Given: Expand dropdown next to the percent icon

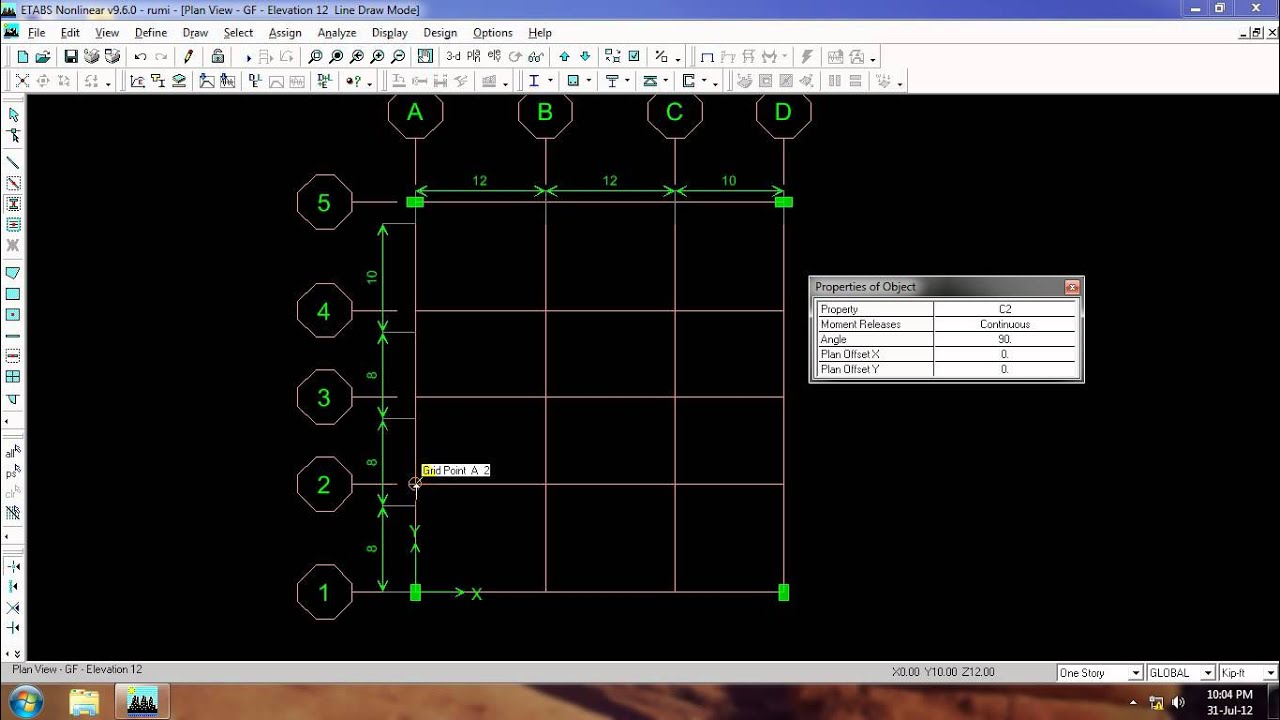Looking at the screenshot, I should pyautogui.click(x=677, y=58).
